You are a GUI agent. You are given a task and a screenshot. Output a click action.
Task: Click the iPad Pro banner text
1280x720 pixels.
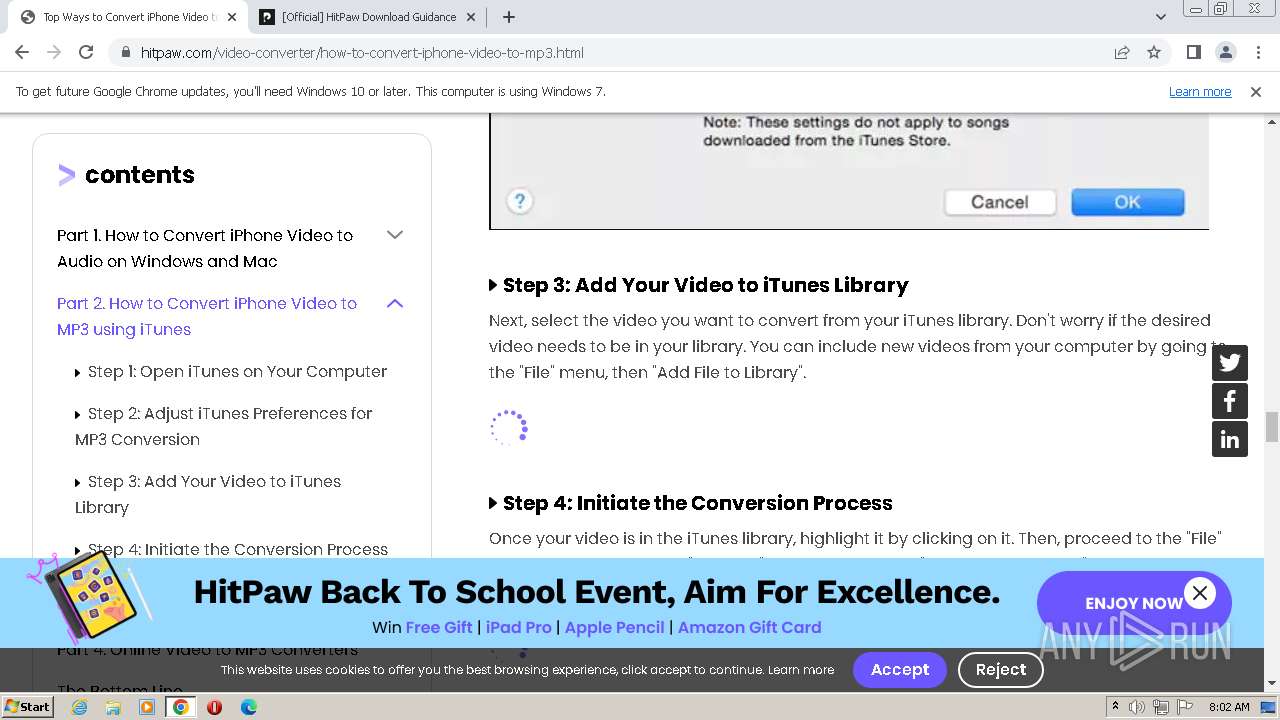coord(519,627)
